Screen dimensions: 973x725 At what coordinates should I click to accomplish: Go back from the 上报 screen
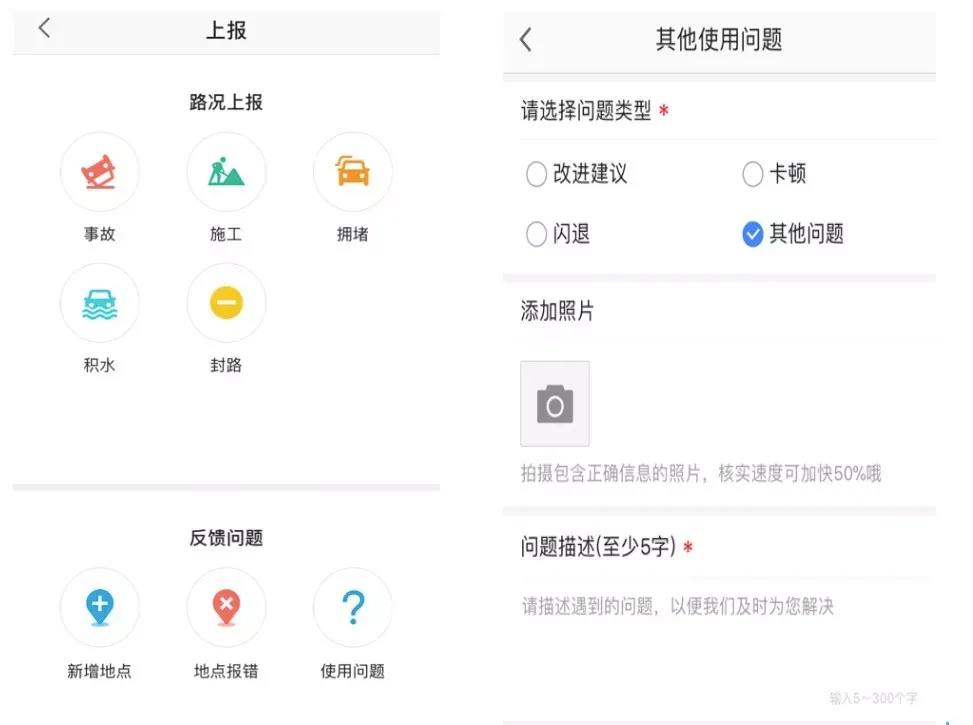[x=44, y=28]
